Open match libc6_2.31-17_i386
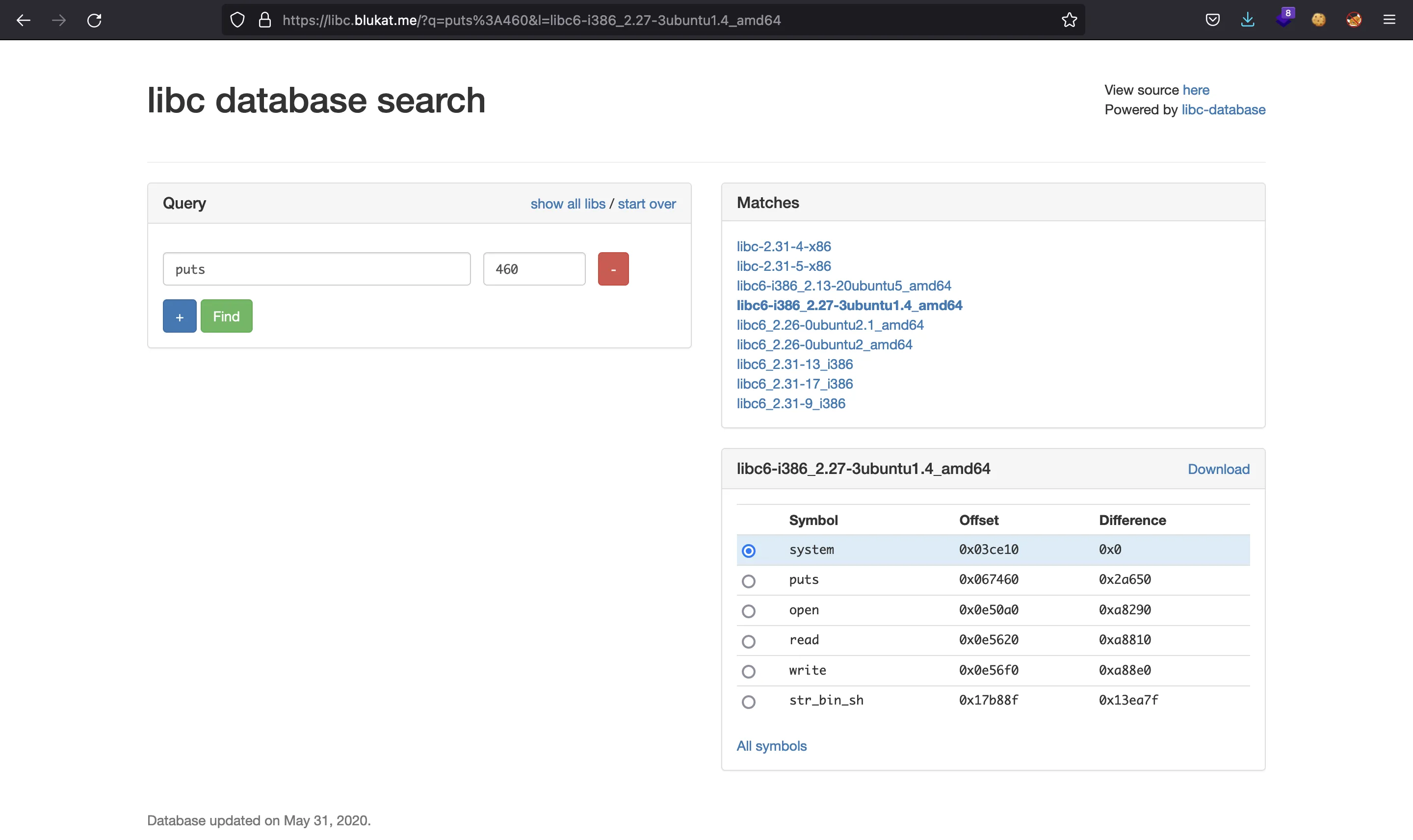The width and height of the screenshot is (1413, 840). click(x=794, y=384)
